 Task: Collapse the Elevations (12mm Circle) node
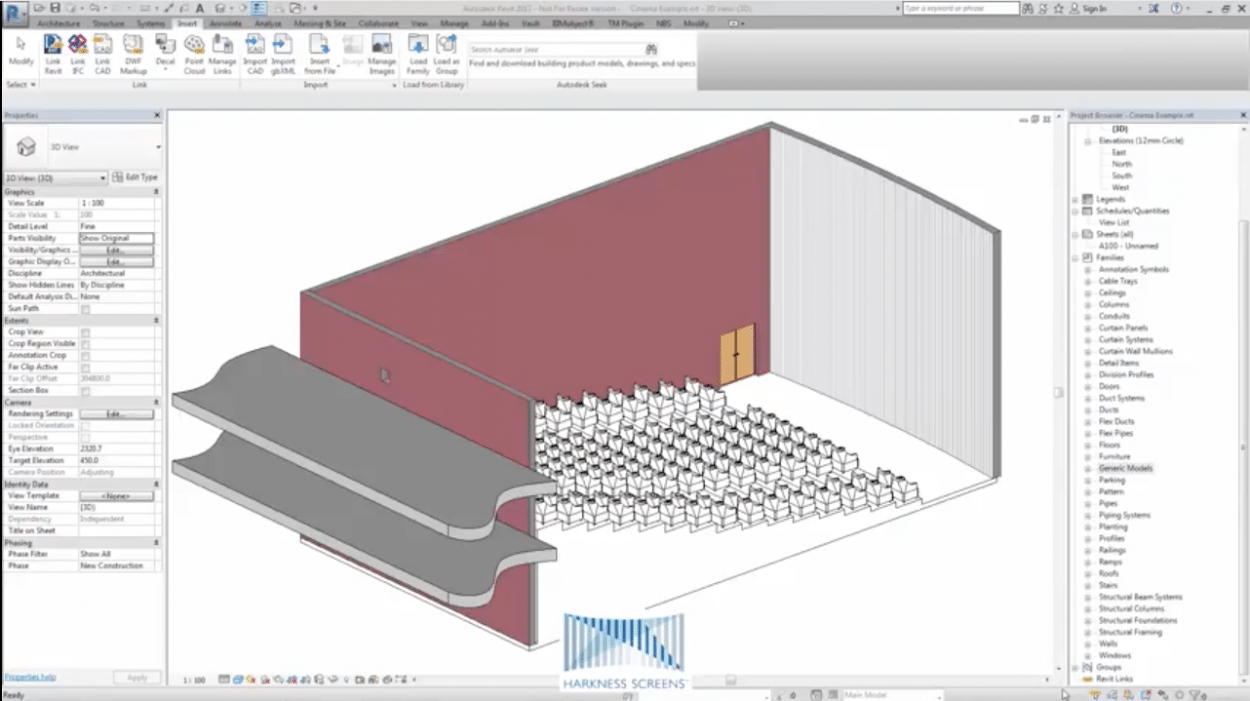[x=1088, y=142]
